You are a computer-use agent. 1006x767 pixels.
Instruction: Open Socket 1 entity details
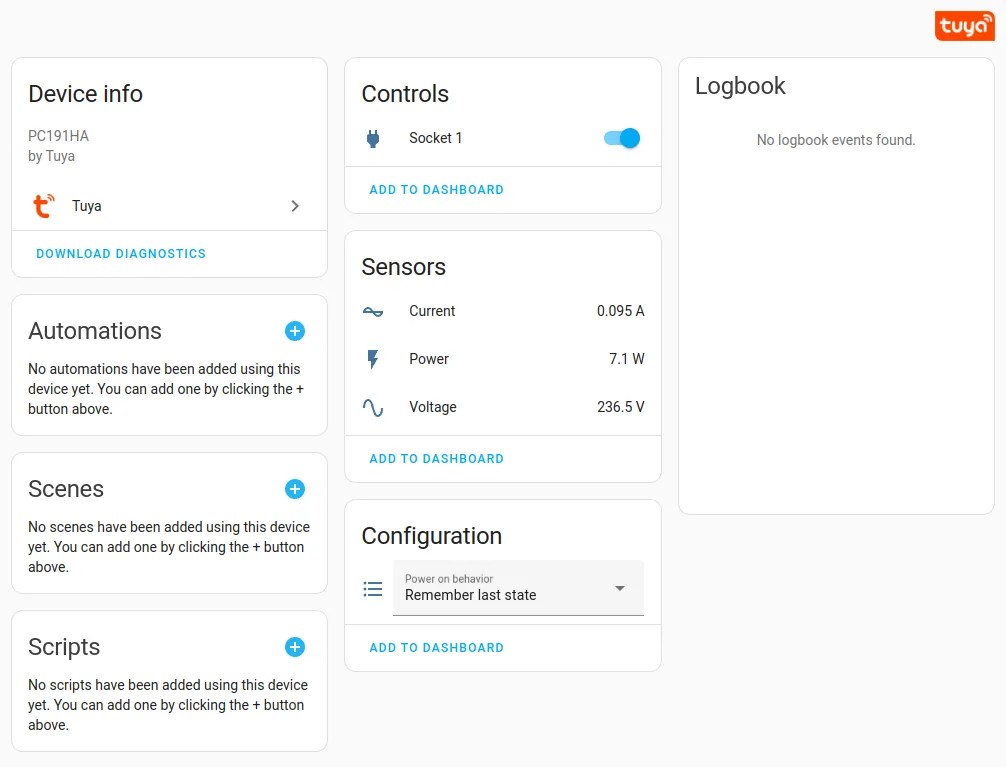[x=435, y=138]
